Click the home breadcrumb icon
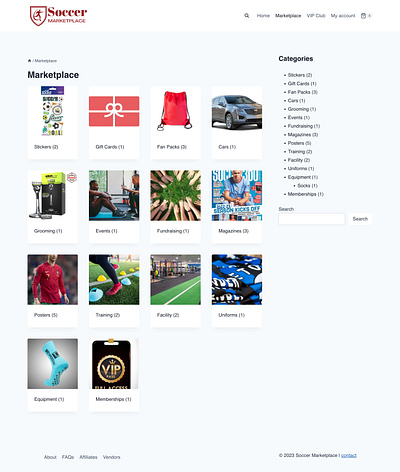This screenshot has height=472, width=400. pyautogui.click(x=29, y=61)
